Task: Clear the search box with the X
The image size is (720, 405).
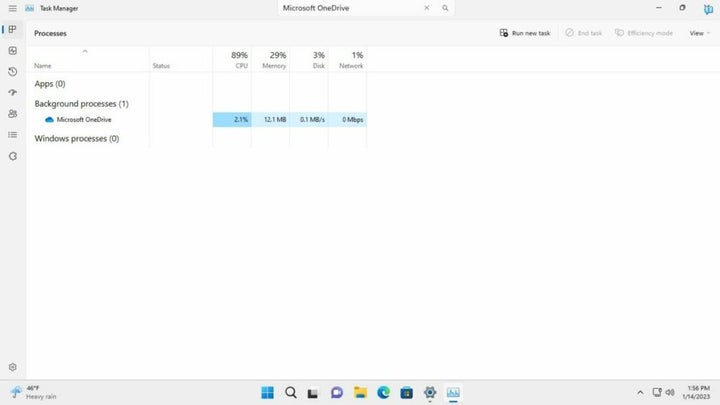Action: 427,8
